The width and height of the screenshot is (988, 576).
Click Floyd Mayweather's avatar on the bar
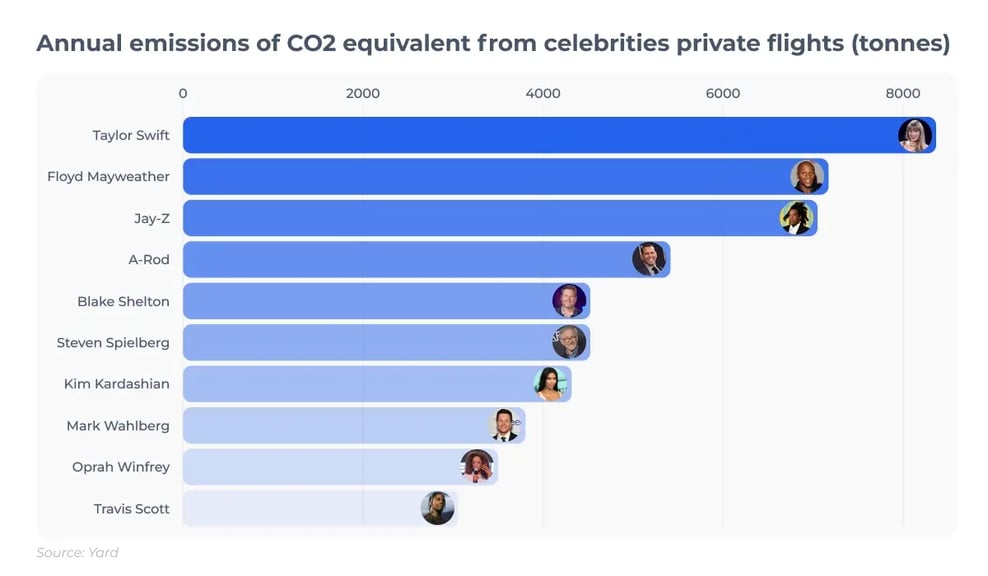(x=807, y=177)
